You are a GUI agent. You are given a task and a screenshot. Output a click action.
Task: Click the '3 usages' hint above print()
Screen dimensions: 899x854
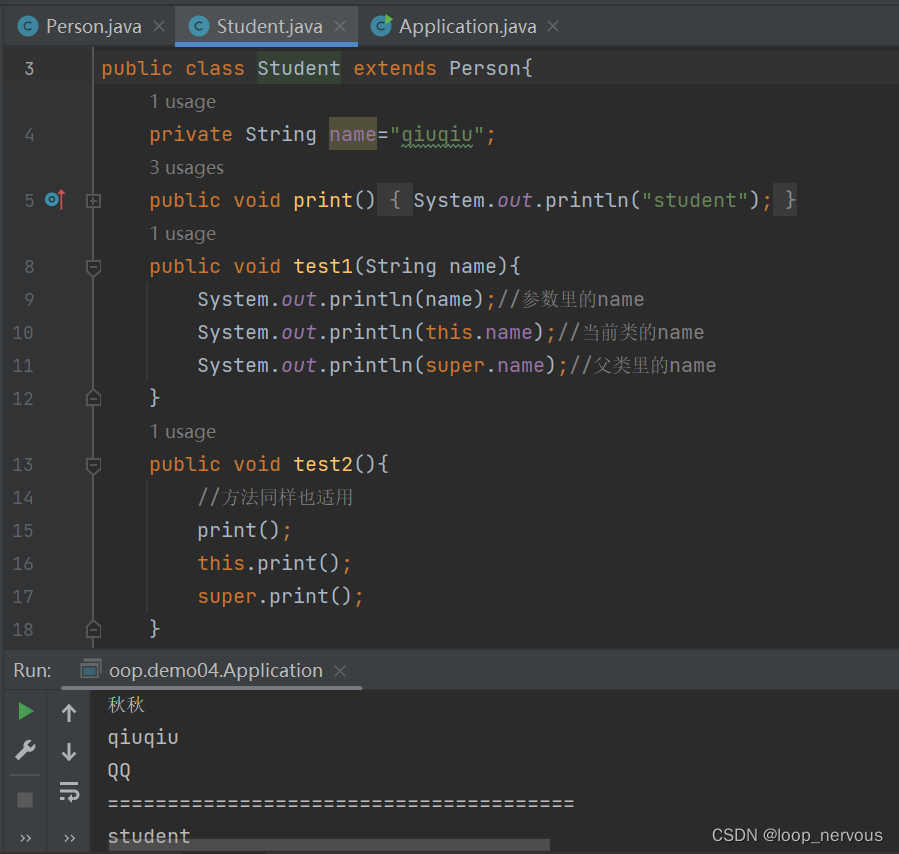[x=186, y=167]
